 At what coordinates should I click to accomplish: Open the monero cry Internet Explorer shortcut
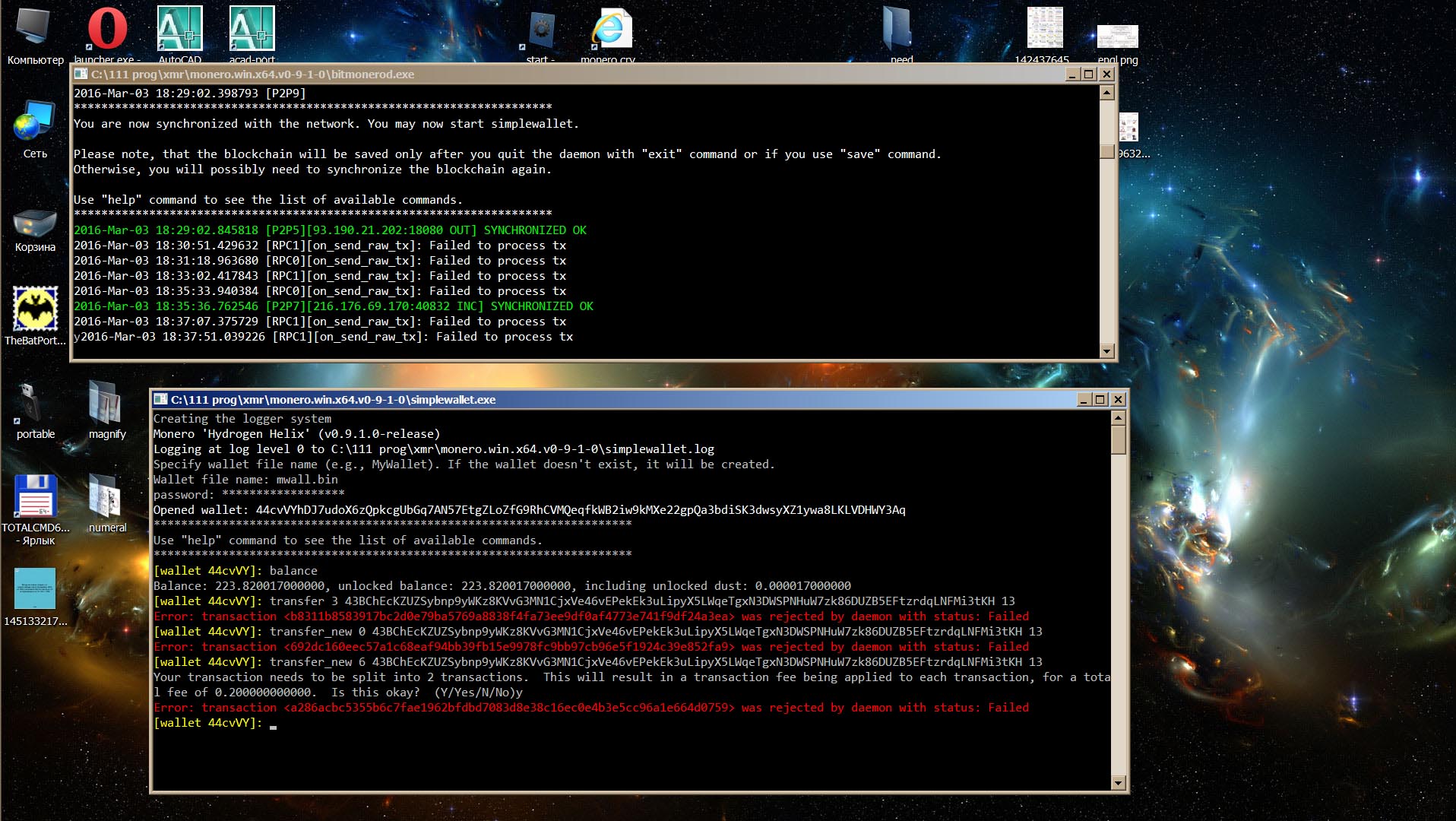[x=608, y=36]
